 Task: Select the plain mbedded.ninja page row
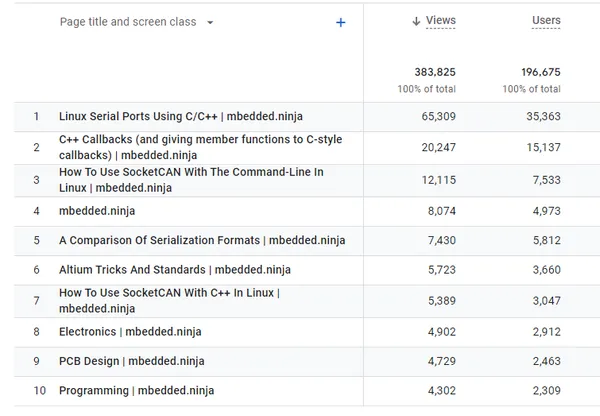[97, 211]
